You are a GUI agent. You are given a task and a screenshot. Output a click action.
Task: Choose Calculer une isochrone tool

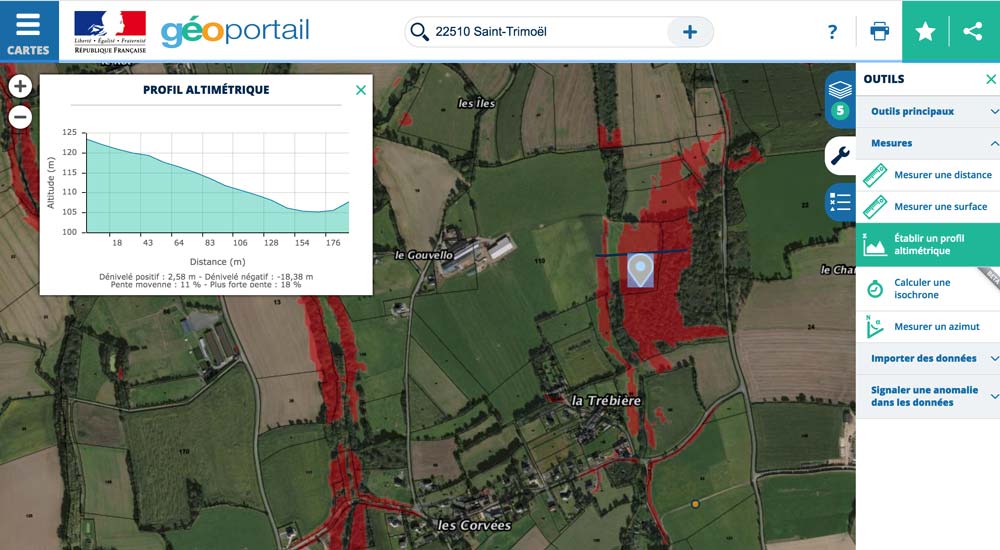pyautogui.click(x=928, y=288)
